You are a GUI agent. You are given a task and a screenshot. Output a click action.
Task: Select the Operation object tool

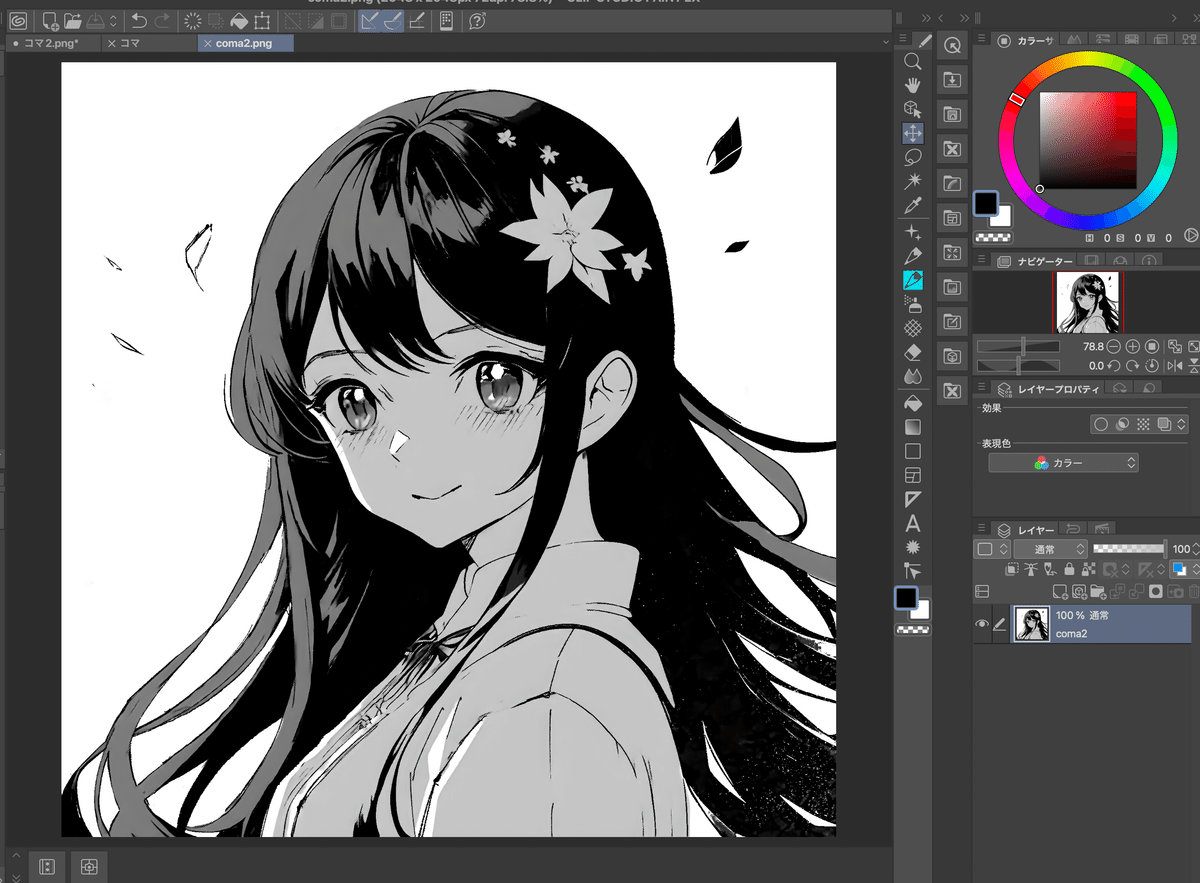912,109
